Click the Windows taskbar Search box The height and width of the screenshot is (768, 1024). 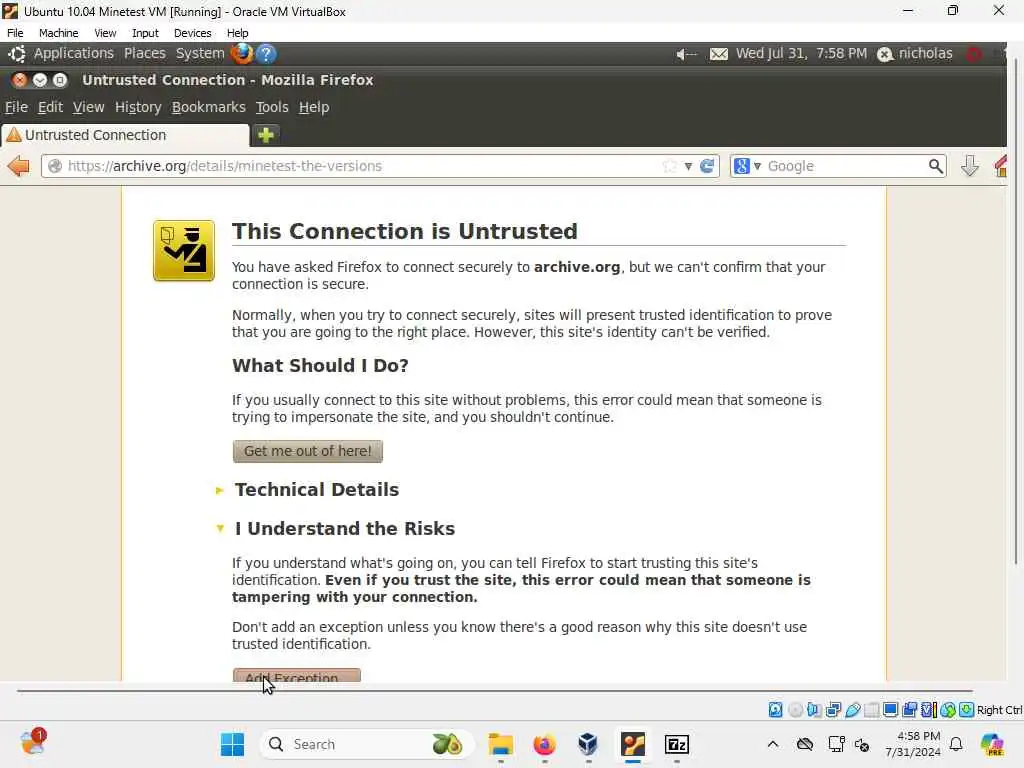click(368, 744)
